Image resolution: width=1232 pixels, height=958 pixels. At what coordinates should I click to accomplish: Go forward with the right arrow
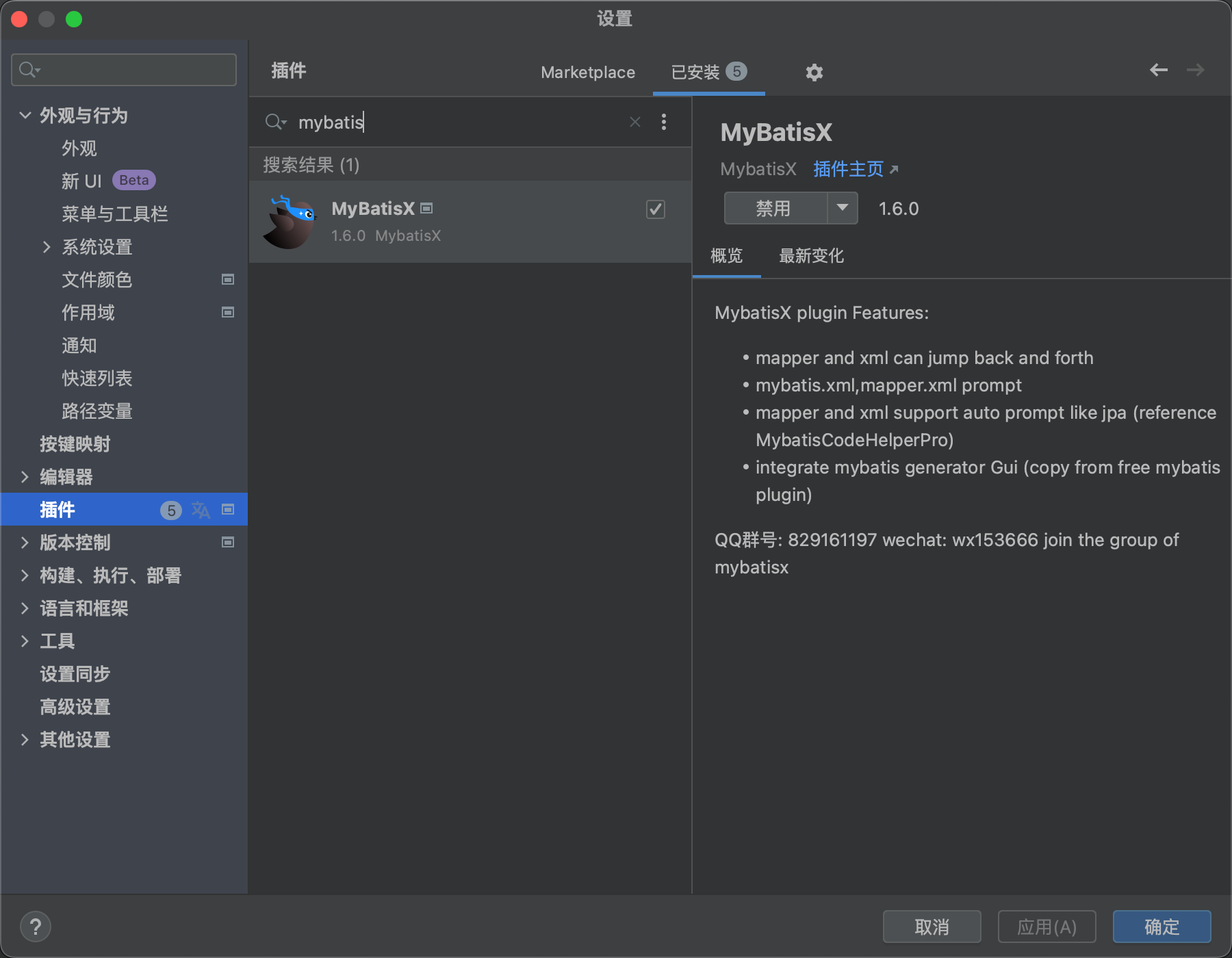[x=1195, y=70]
